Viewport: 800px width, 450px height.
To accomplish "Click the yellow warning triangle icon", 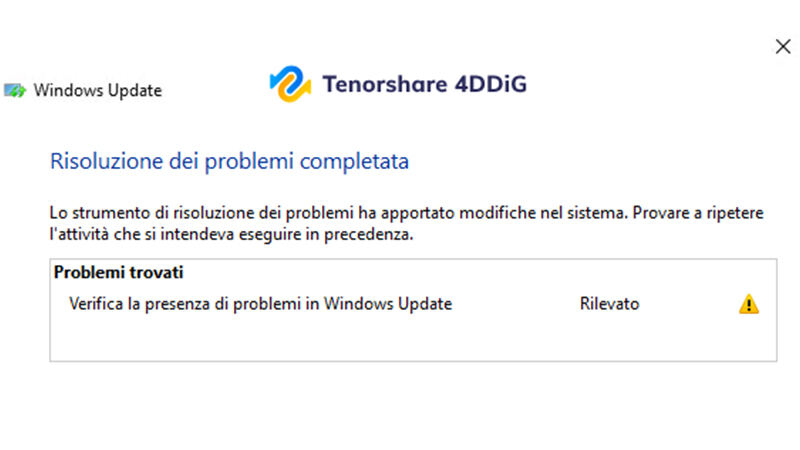I will tap(748, 304).
